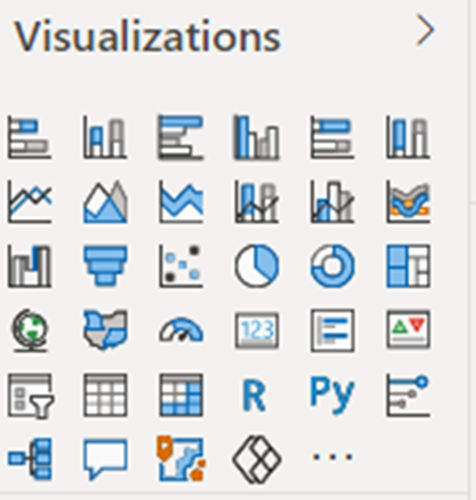Add a Scatter chart visual
The height and width of the screenshot is (500, 476).
(x=181, y=266)
